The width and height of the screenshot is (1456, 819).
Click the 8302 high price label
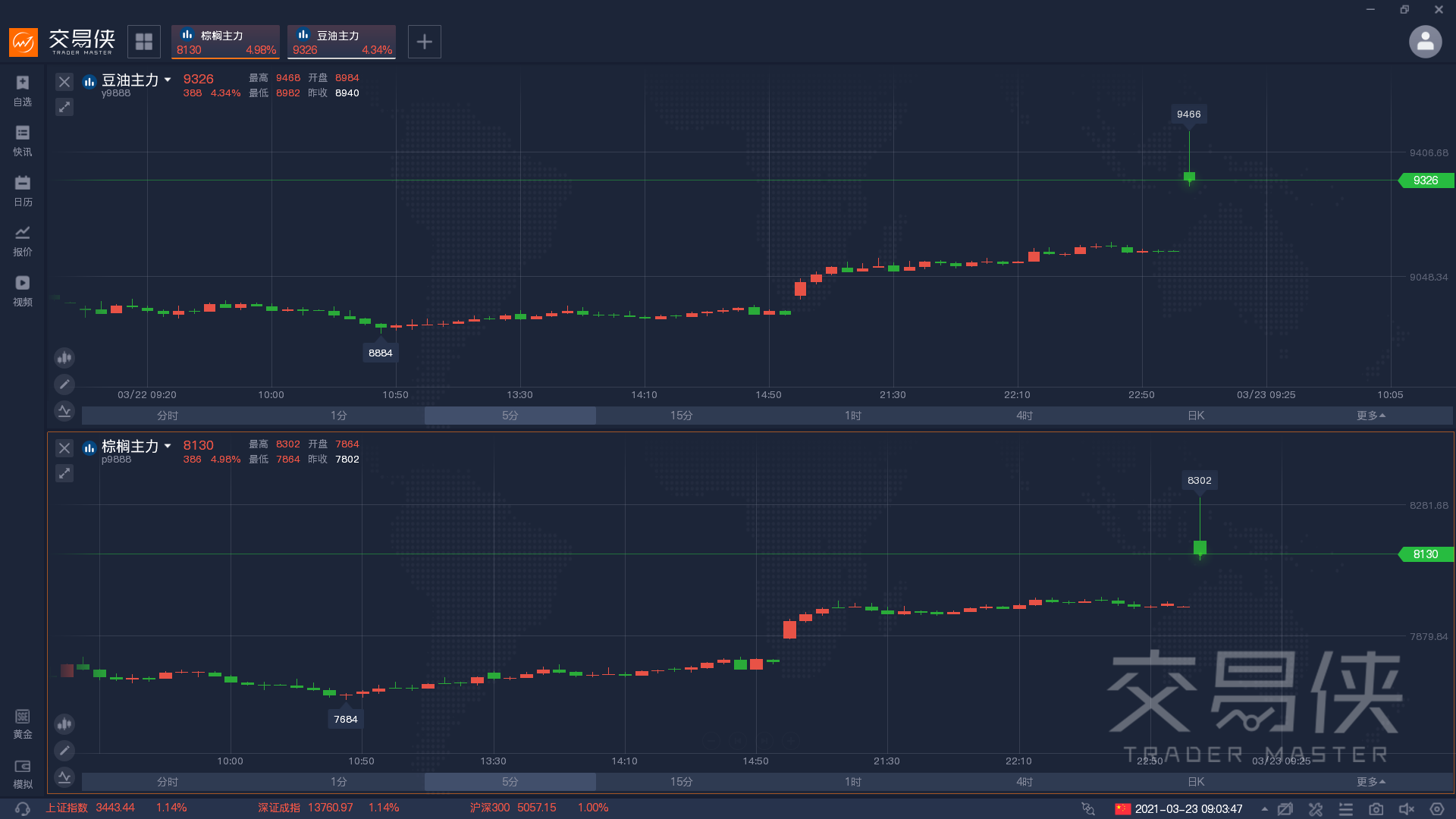[x=1199, y=481]
